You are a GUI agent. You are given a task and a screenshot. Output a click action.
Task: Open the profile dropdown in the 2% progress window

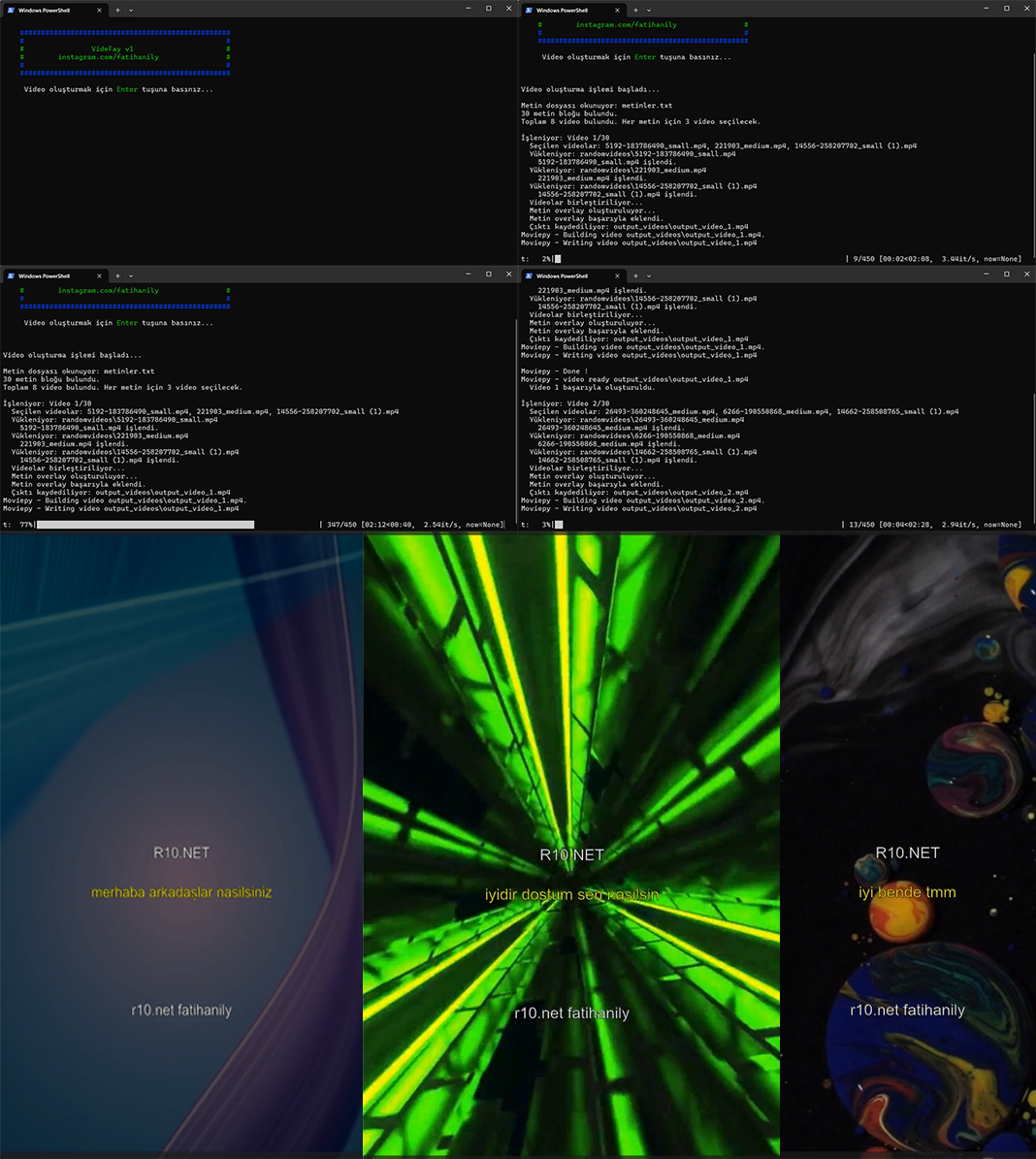pyautogui.click(x=649, y=11)
